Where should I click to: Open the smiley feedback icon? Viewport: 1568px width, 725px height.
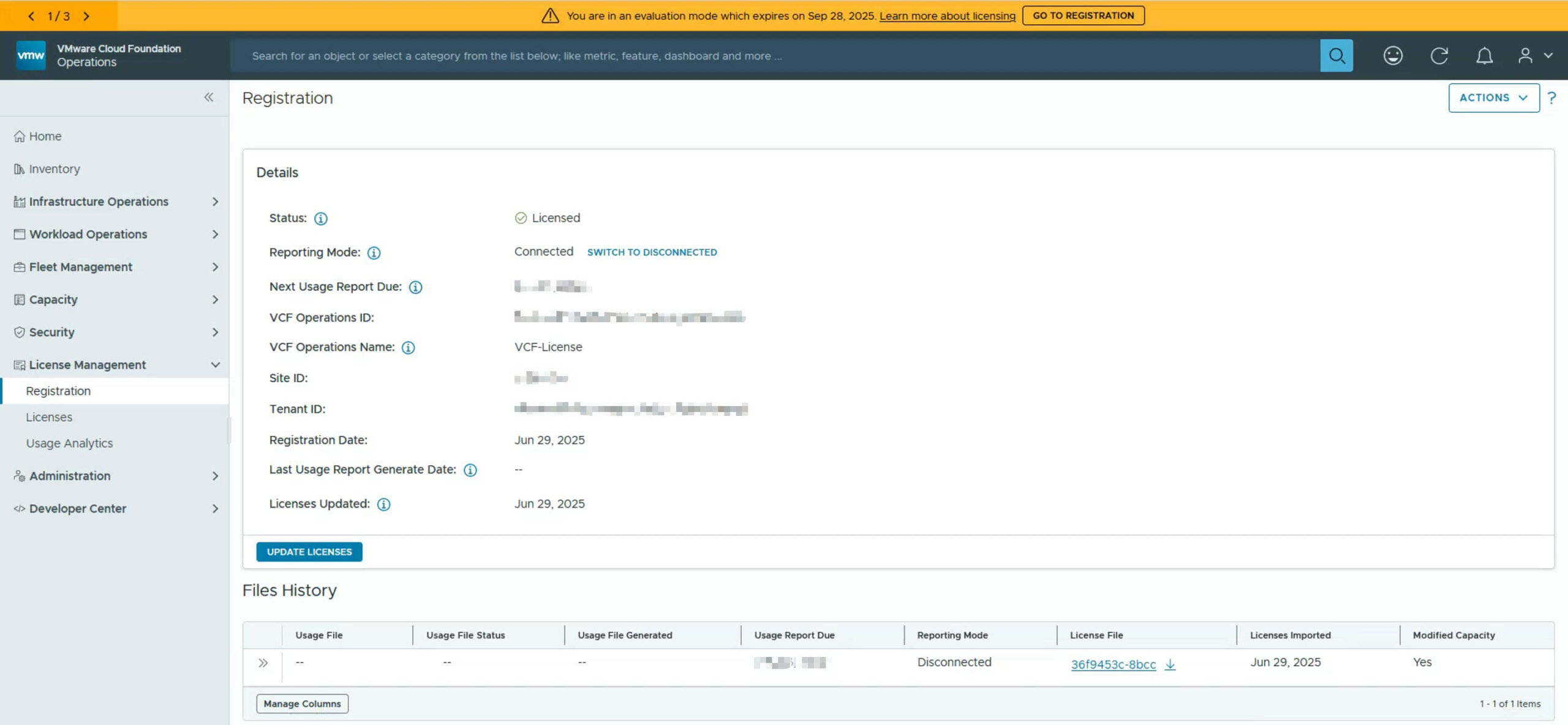tap(1393, 56)
